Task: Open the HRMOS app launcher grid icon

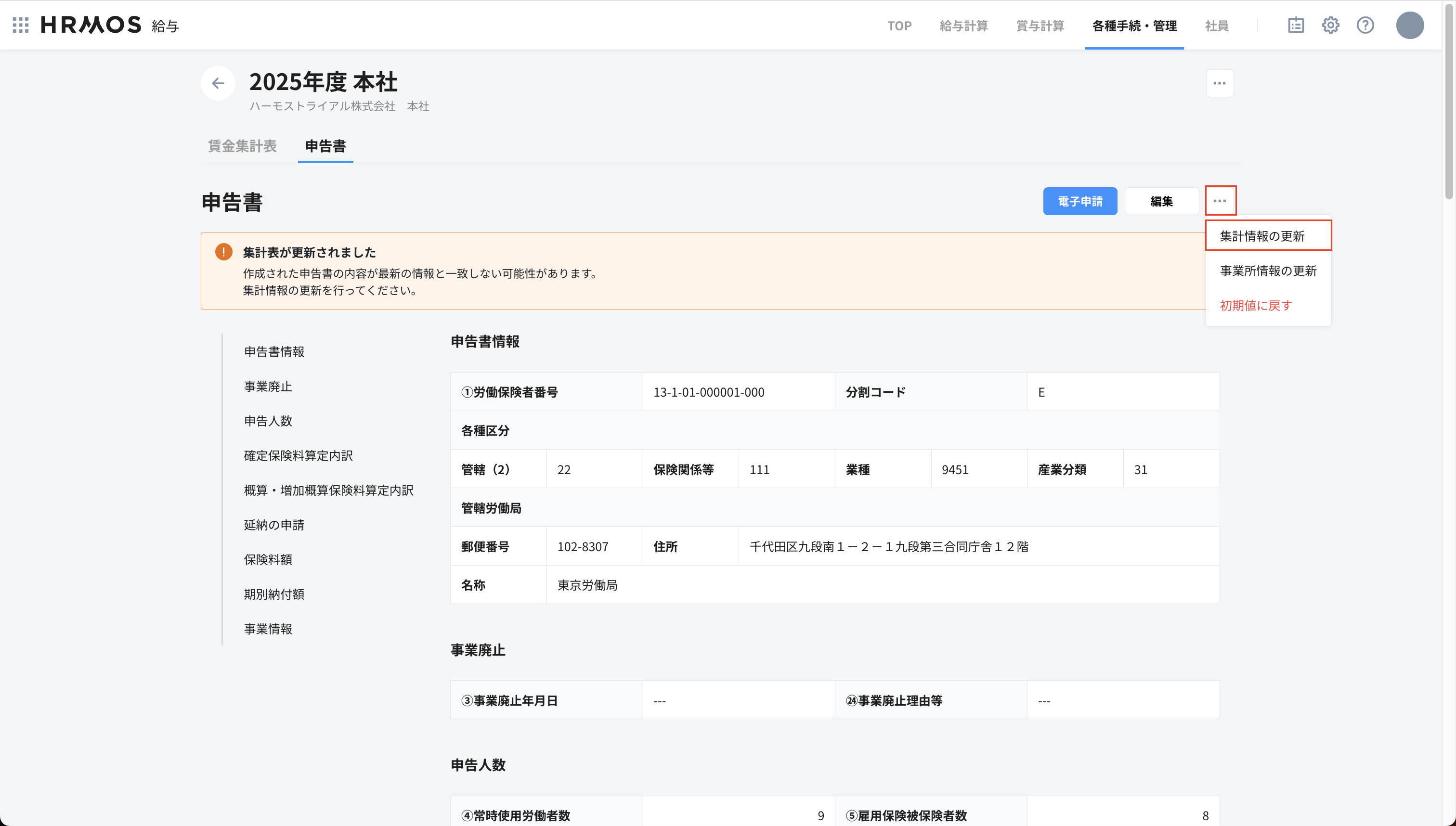Action: [x=20, y=25]
